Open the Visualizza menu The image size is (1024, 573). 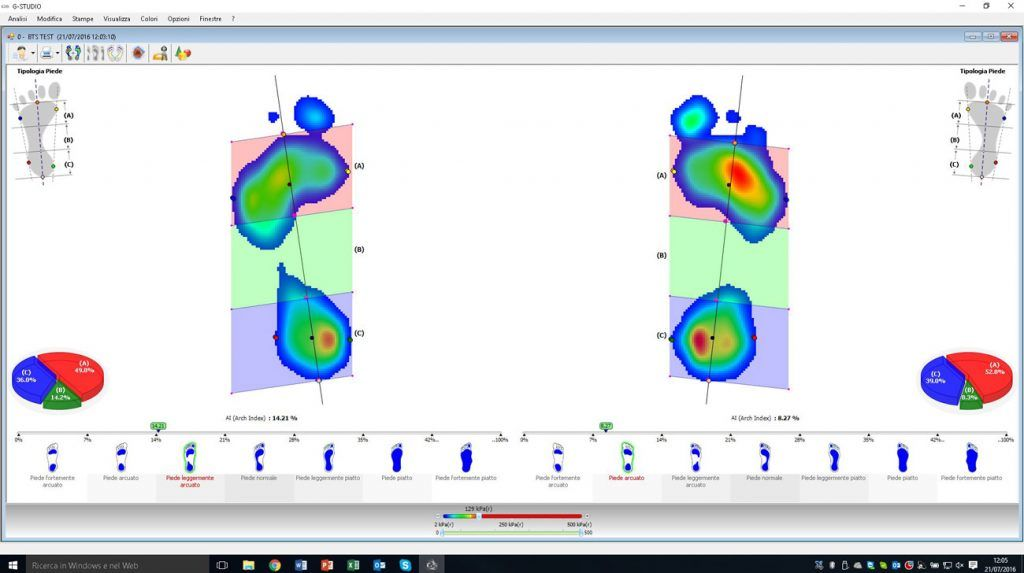click(116, 19)
